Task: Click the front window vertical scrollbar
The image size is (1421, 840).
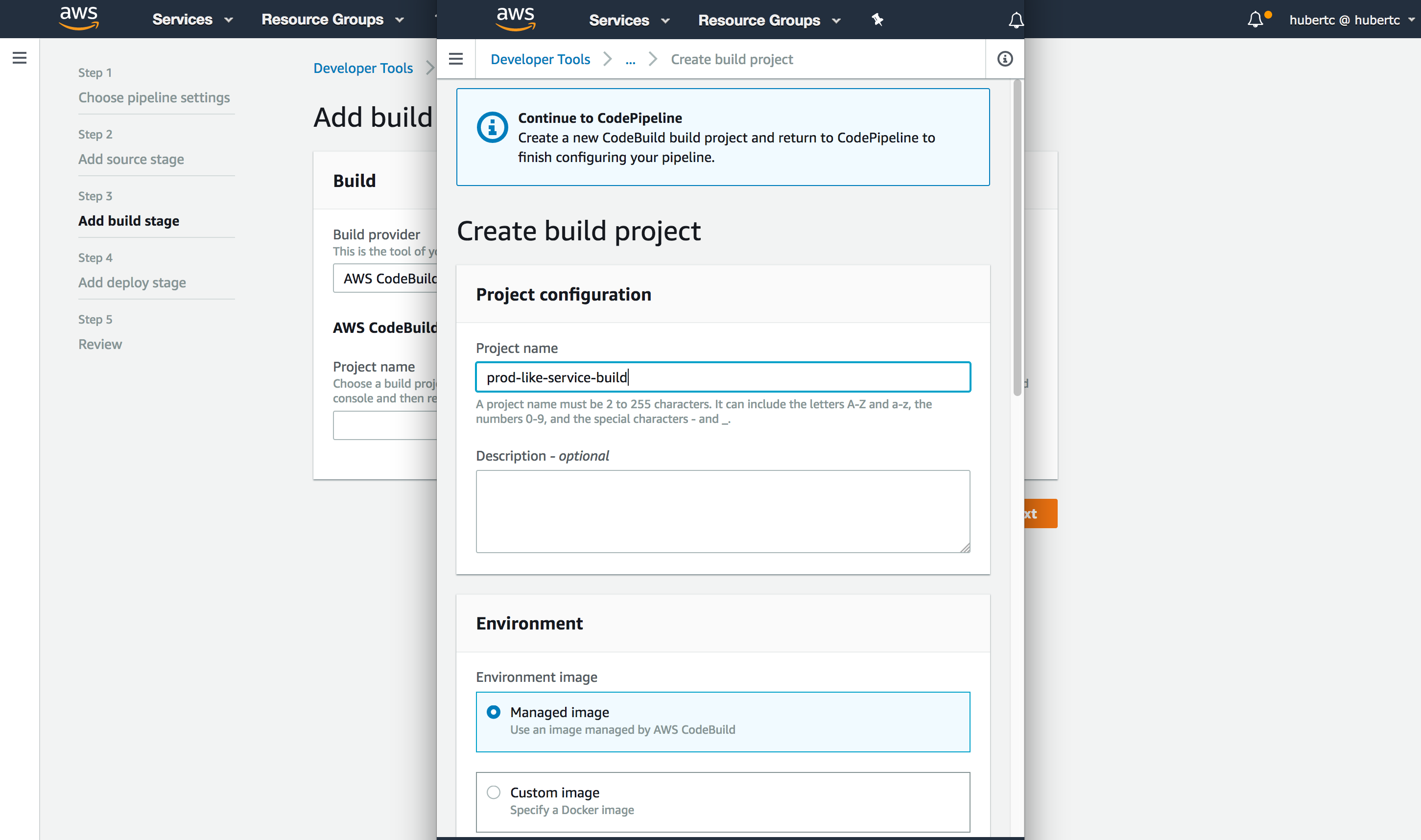Action: pyautogui.click(x=1017, y=238)
